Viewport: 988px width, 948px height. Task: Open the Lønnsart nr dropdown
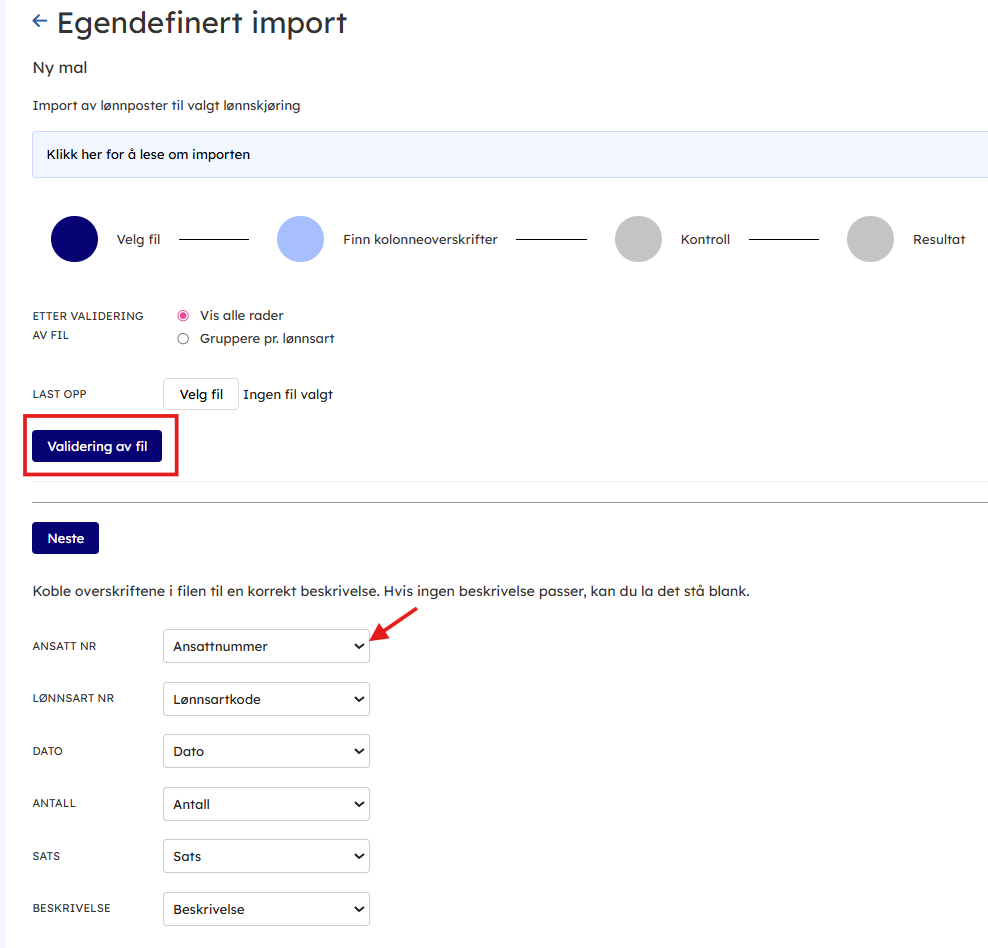point(266,700)
